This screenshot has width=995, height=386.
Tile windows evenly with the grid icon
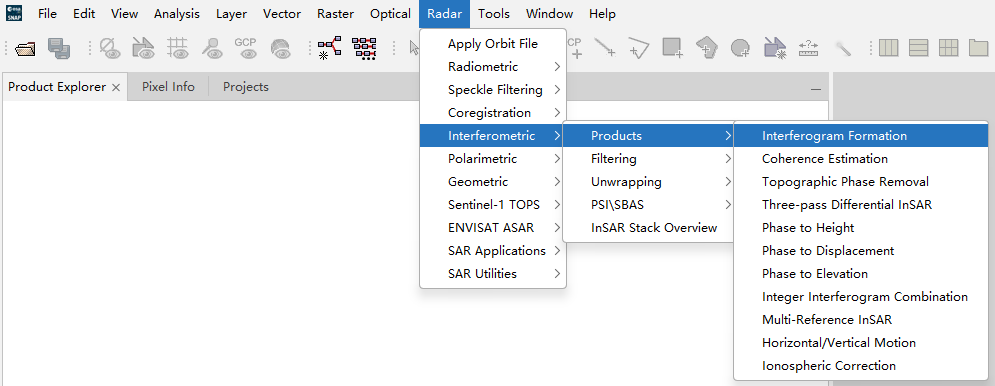(948, 48)
